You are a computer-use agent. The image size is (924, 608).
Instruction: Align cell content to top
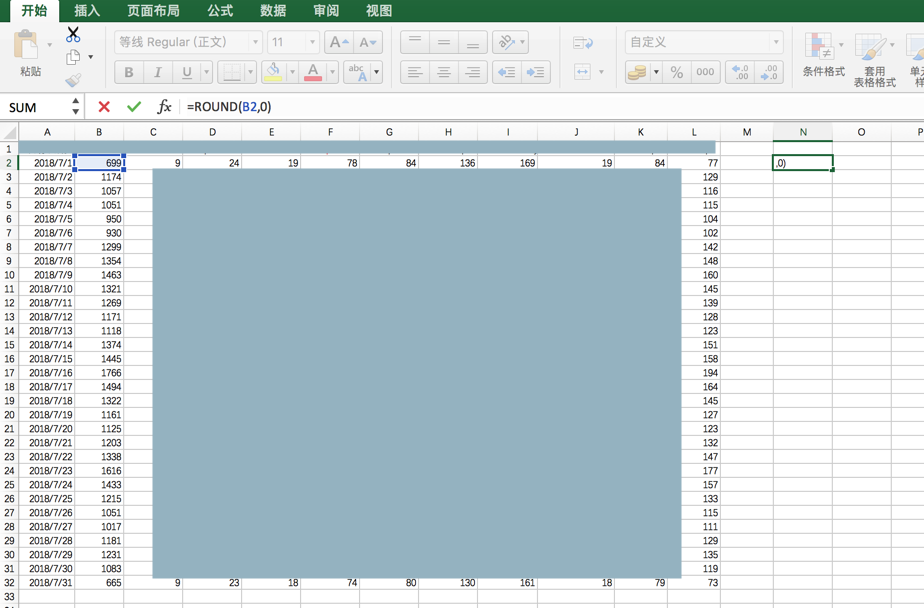point(415,42)
